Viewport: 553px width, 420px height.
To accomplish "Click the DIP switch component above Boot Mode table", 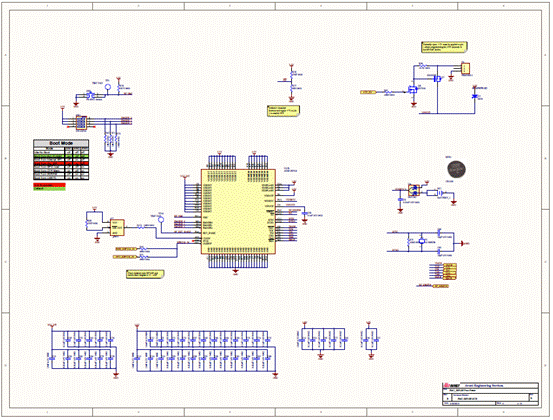I will point(81,122).
